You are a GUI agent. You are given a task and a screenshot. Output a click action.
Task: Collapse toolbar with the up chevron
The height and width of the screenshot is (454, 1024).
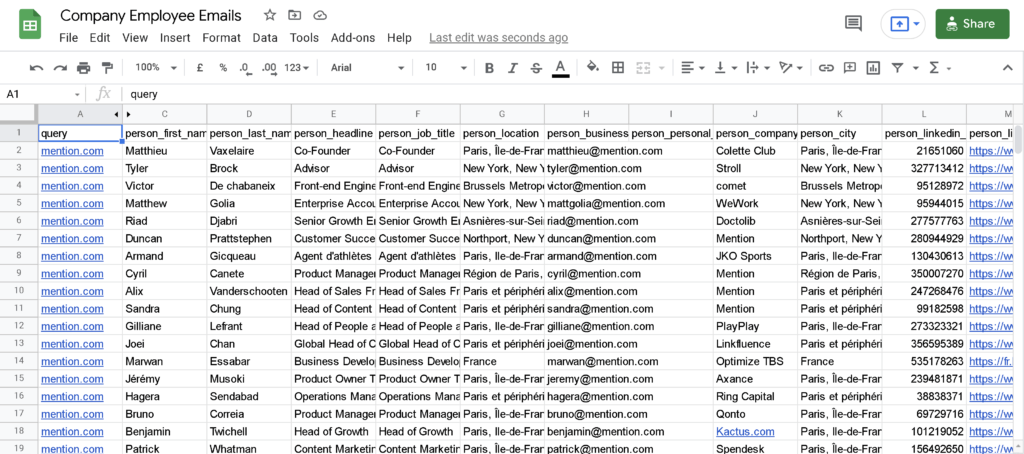[x=1006, y=68]
